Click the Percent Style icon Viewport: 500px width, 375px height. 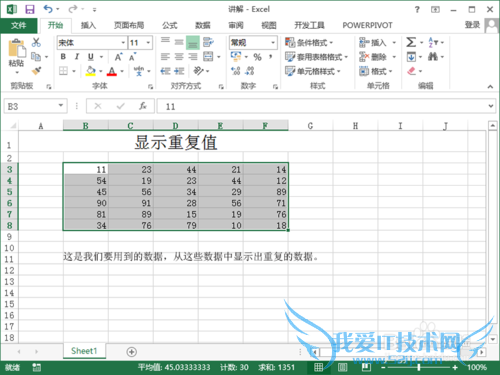tap(257, 57)
